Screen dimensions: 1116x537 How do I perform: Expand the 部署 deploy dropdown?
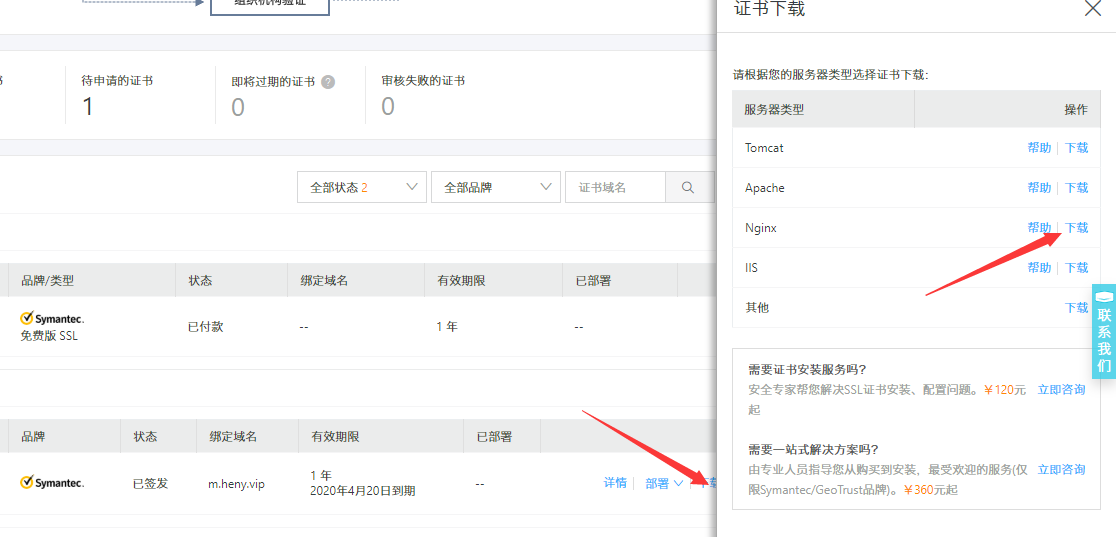664,483
